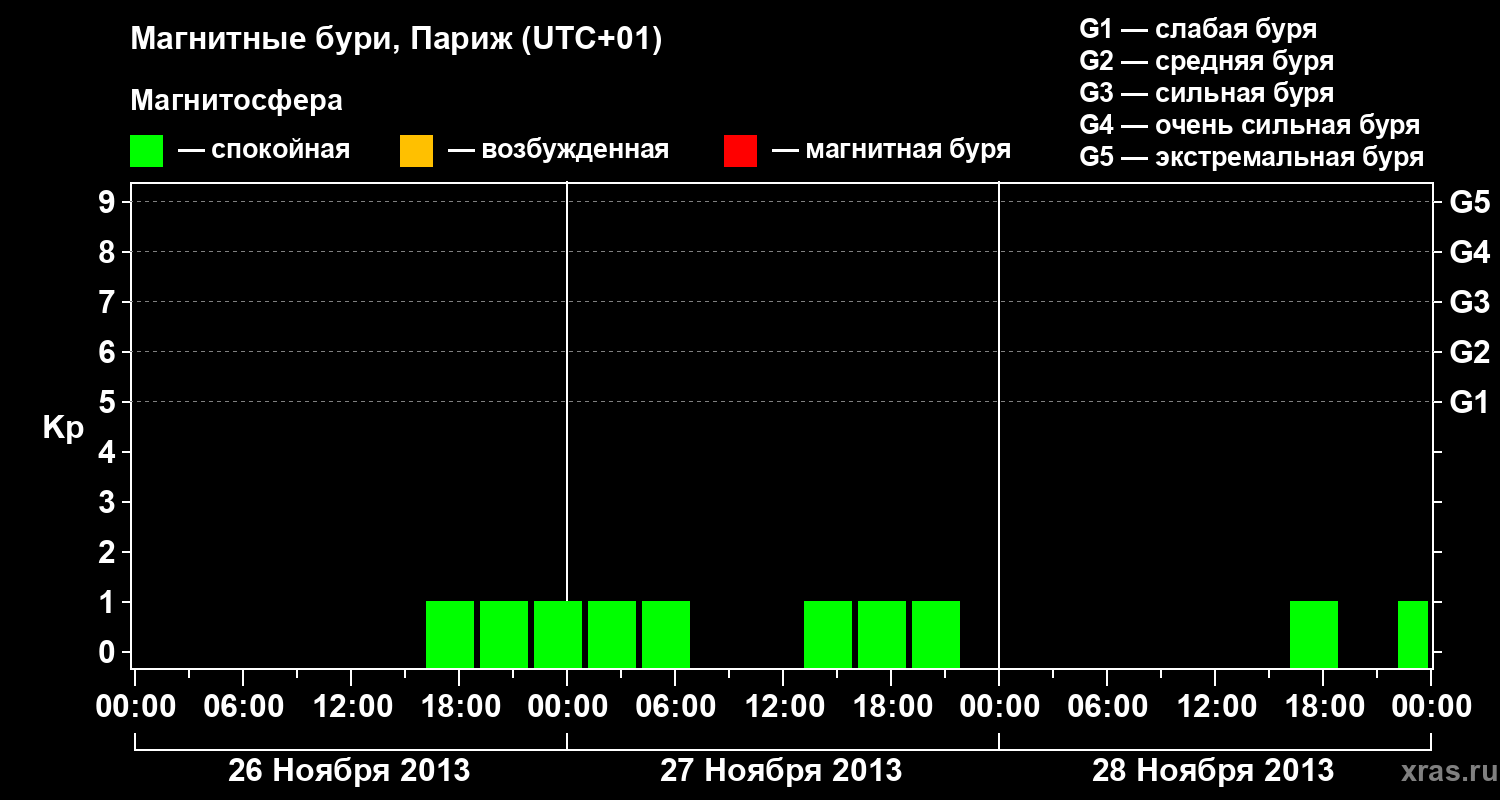This screenshot has width=1500, height=800.
Task: Click the 16:00–19:00 bar on 27 Ноября
Action: coord(882,634)
